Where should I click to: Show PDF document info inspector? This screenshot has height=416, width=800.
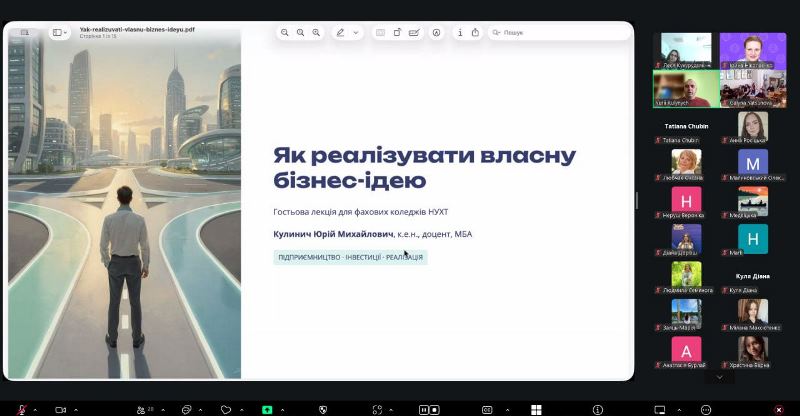(459, 33)
